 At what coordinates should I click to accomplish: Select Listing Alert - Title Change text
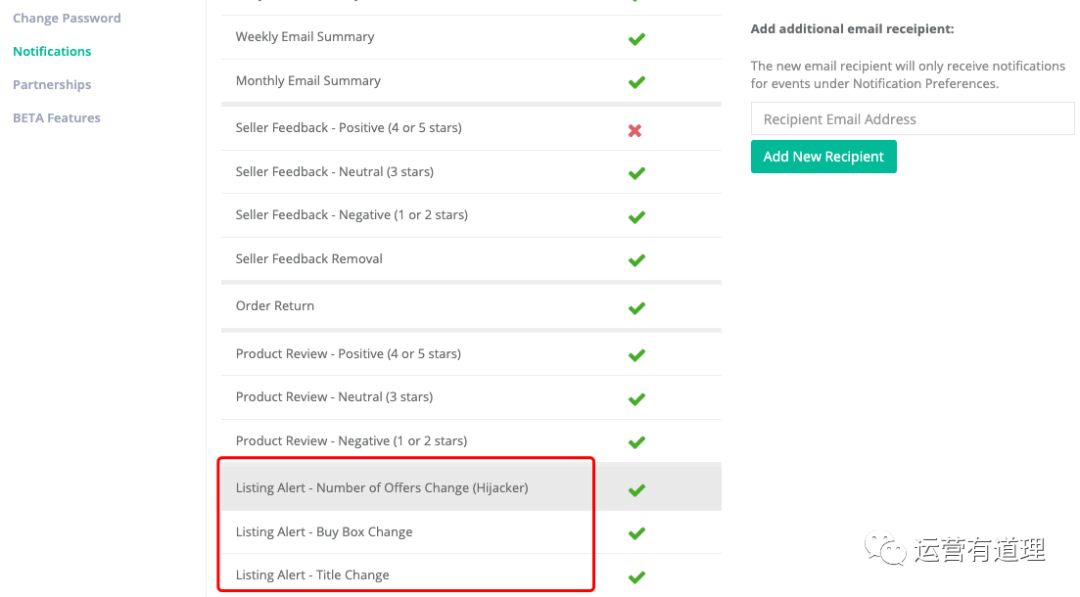click(312, 574)
